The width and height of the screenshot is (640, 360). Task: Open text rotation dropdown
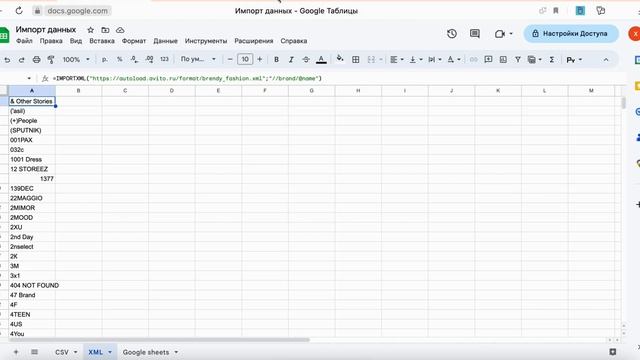tap(453, 60)
